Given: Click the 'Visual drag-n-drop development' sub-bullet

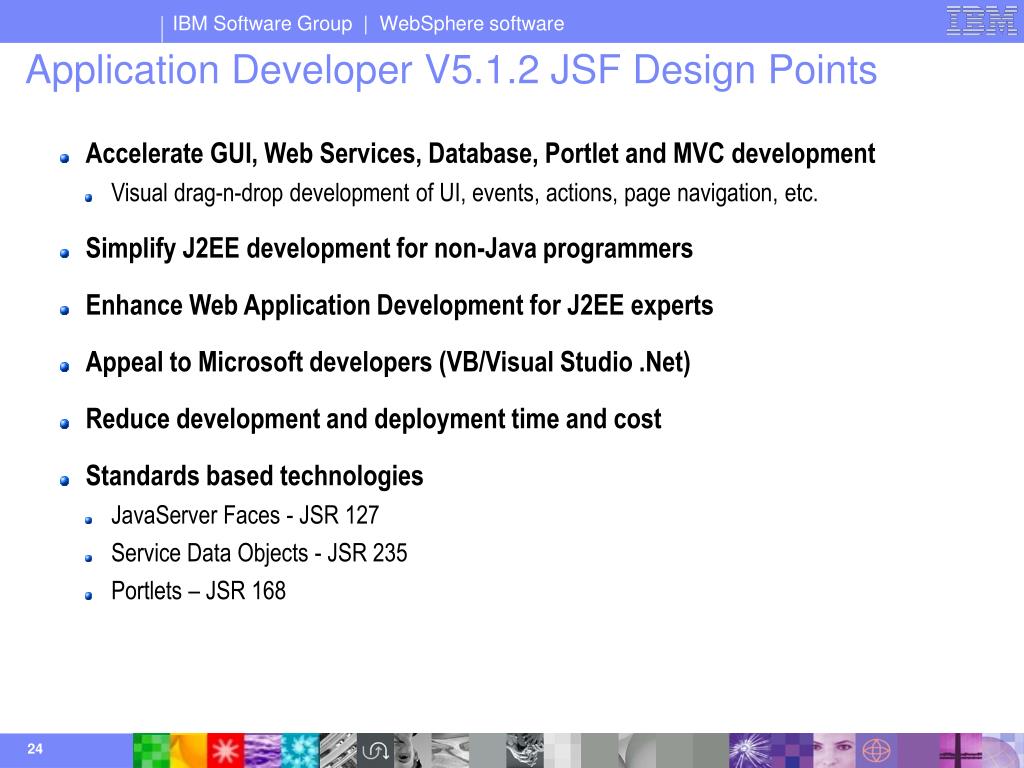Looking at the screenshot, I should 464,193.
